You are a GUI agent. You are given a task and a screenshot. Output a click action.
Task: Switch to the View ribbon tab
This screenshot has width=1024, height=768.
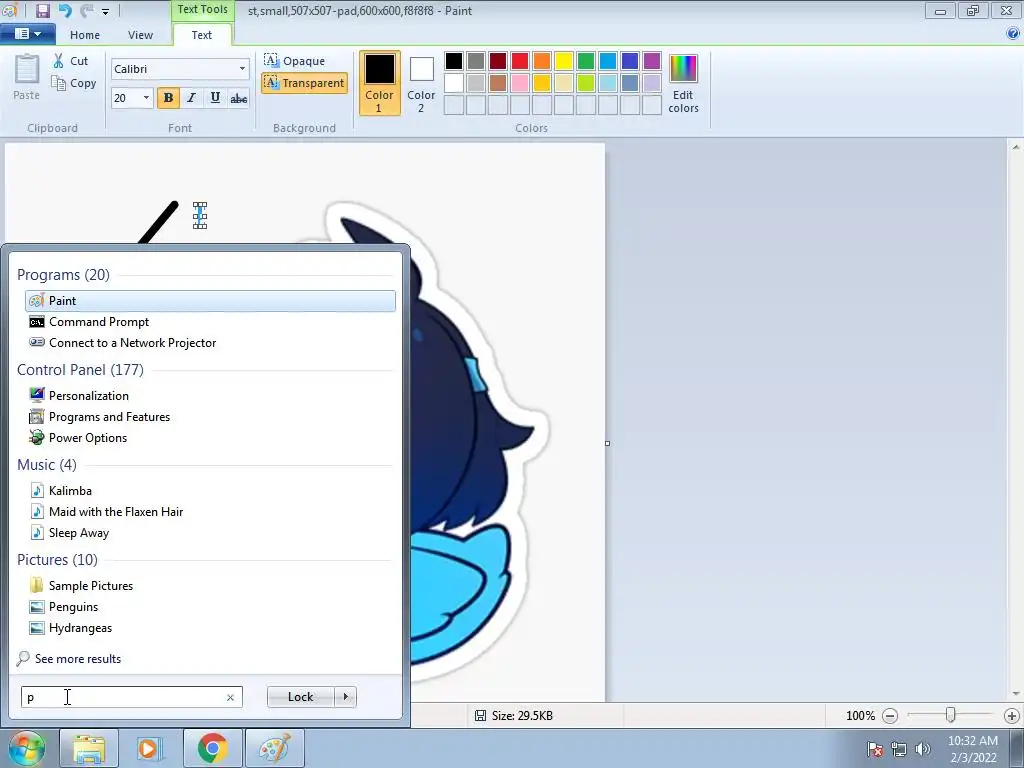coord(140,35)
